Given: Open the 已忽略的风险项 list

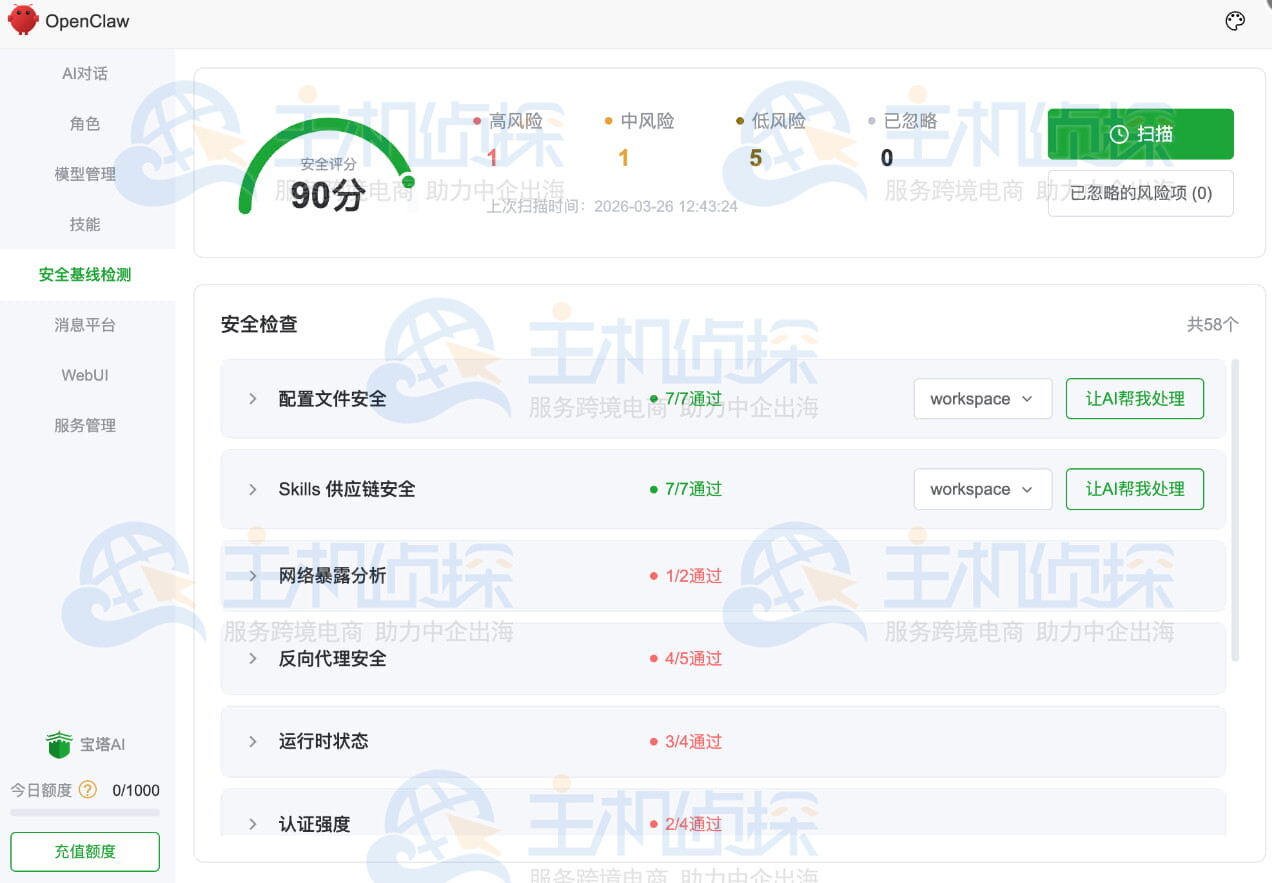Looking at the screenshot, I should point(1140,194).
